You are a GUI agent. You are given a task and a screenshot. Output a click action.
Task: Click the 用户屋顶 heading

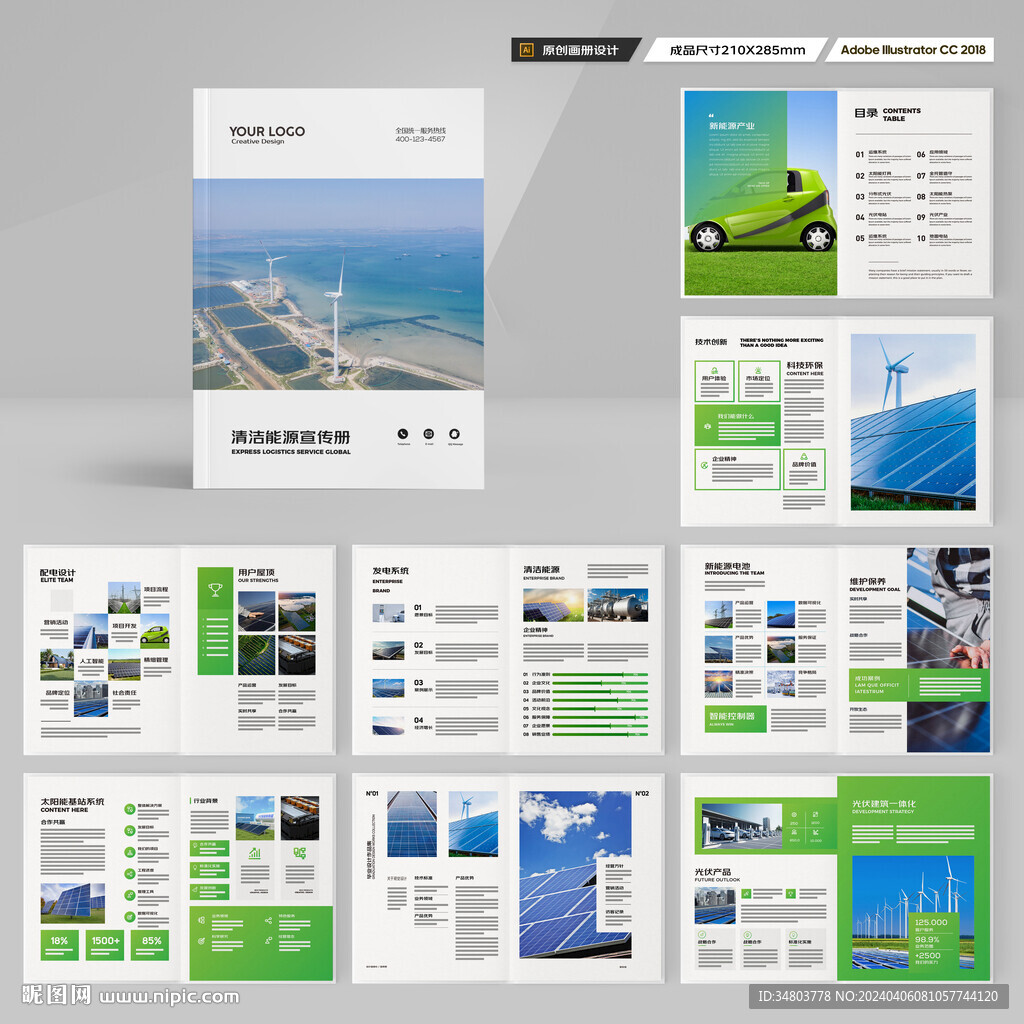tap(256, 572)
